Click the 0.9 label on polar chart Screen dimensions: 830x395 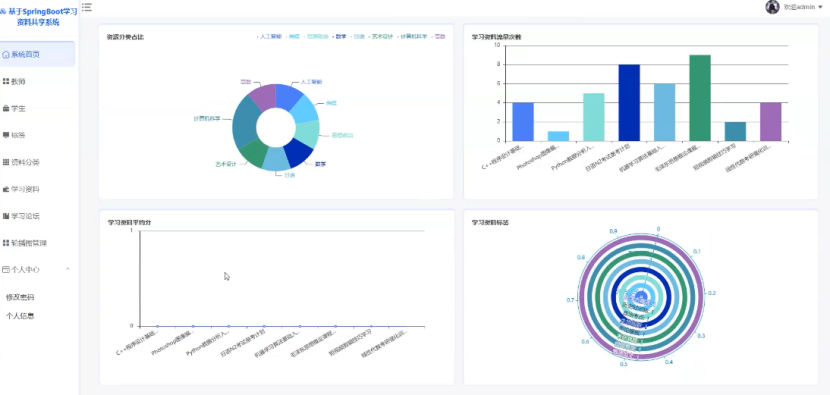613,231
